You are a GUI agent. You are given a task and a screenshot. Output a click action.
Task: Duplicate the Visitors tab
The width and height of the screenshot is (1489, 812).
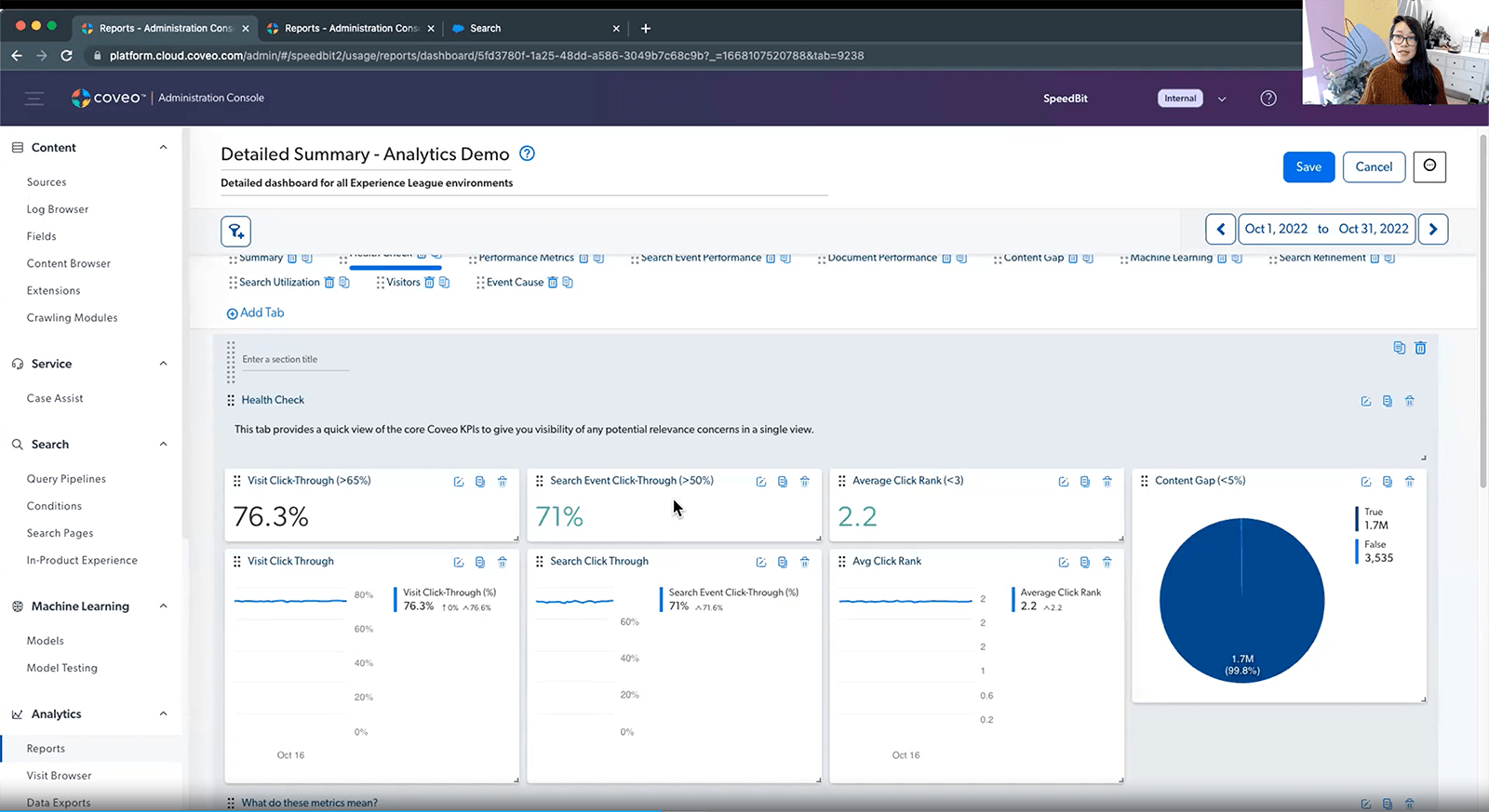(x=445, y=283)
